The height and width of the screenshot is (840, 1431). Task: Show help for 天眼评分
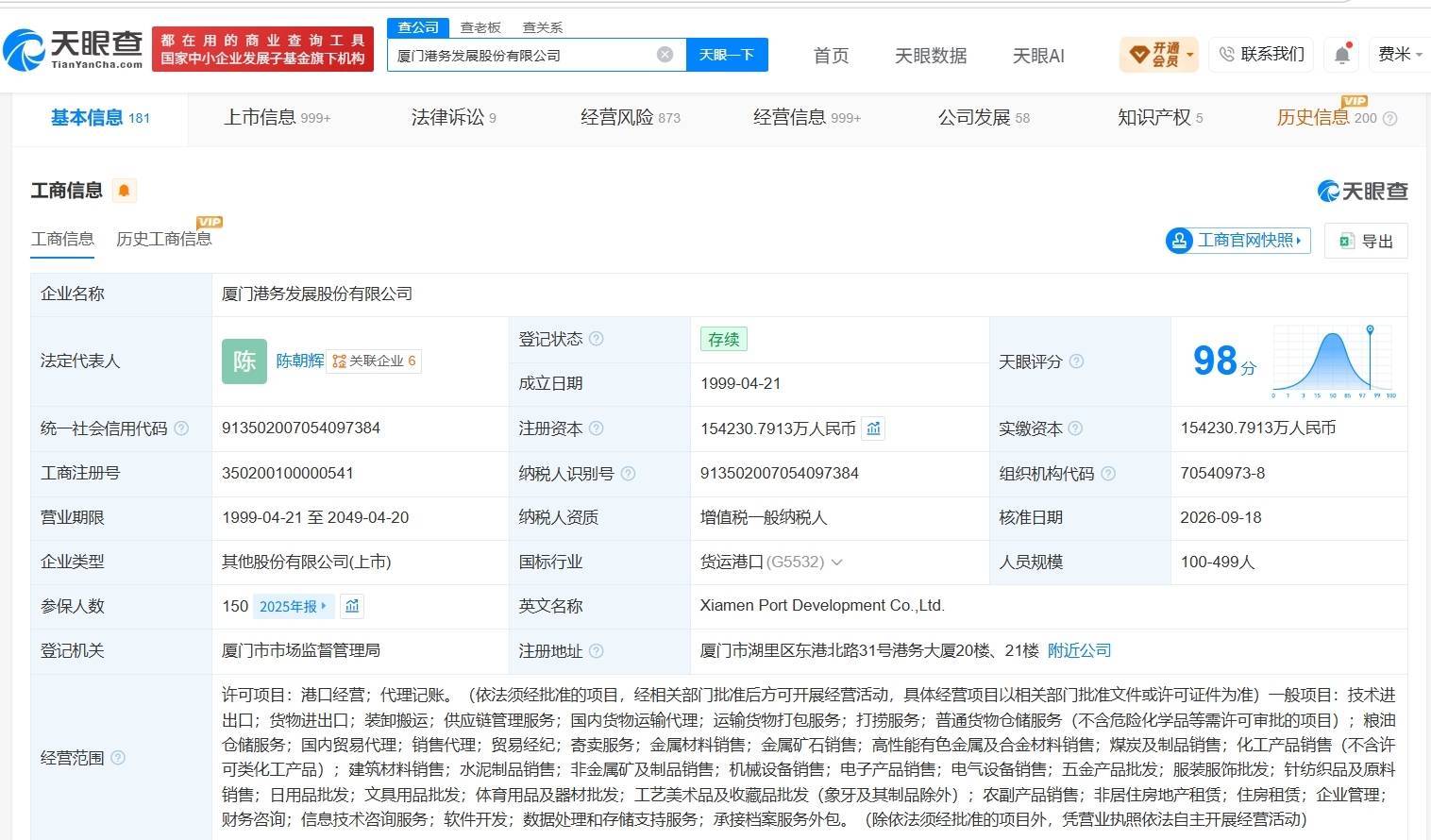click(x=1076, y=361)
